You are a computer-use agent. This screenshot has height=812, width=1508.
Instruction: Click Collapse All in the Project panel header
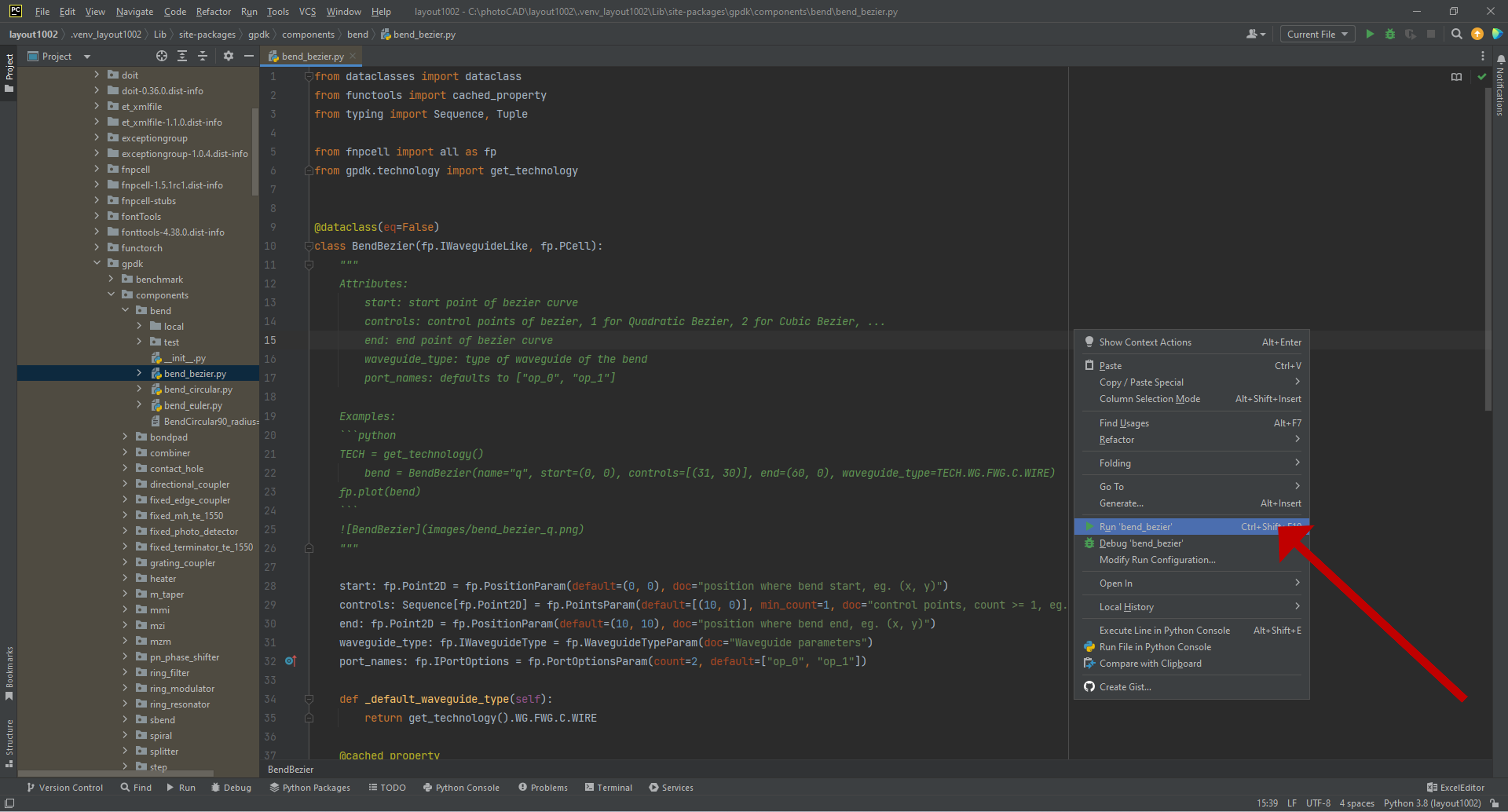[202, 56]
